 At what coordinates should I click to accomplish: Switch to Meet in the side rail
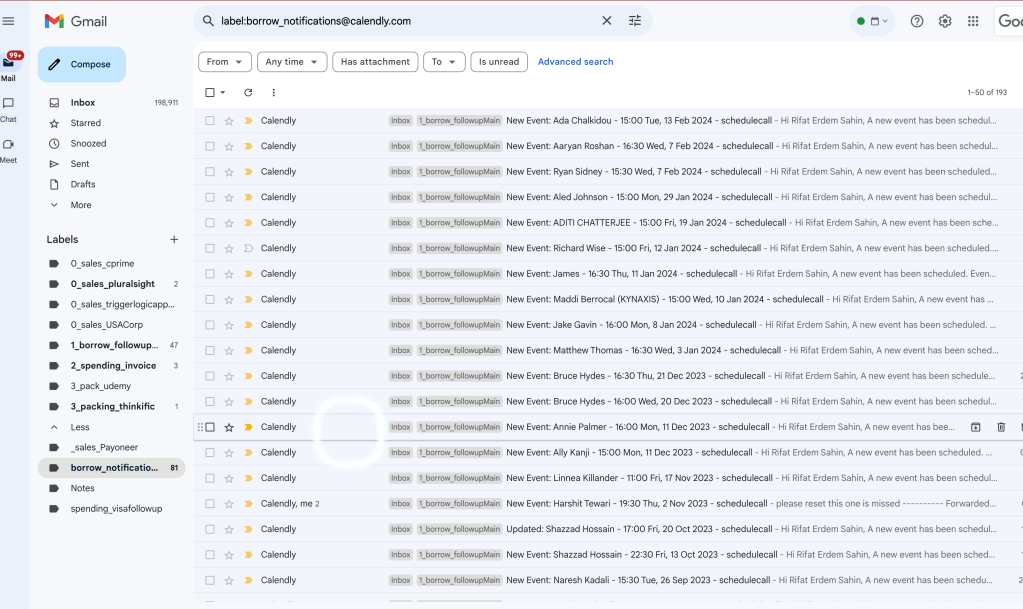click(8, 151)
